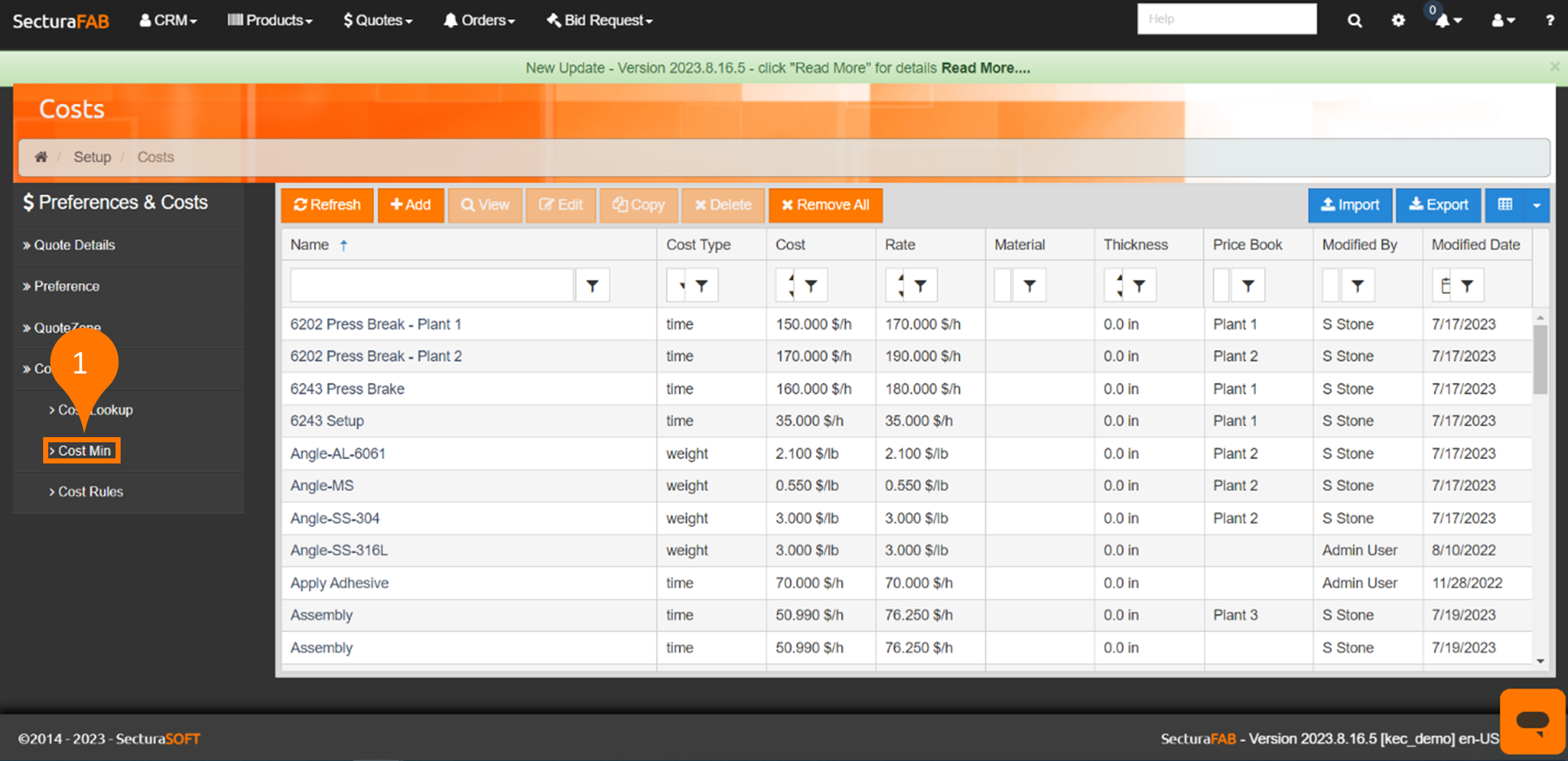Screen dimensions: 1568x761
Task: Click the question mark help icon
Action: click(x=1549, y=20)
